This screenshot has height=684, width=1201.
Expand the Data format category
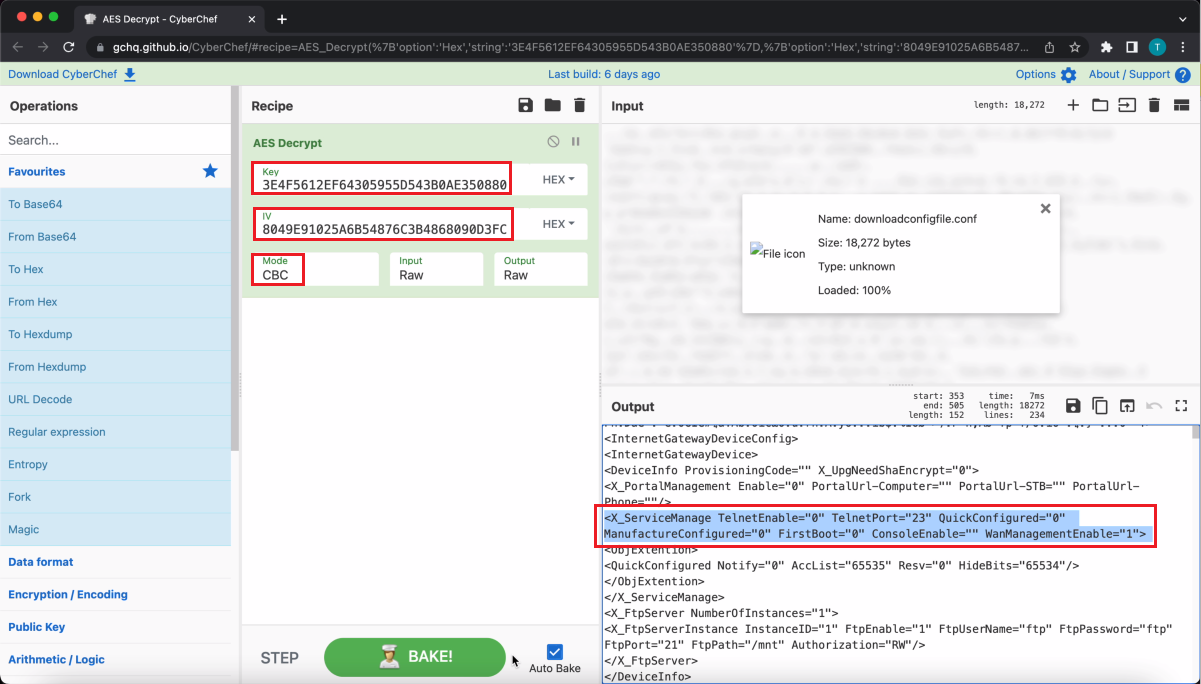pos(115,562)
